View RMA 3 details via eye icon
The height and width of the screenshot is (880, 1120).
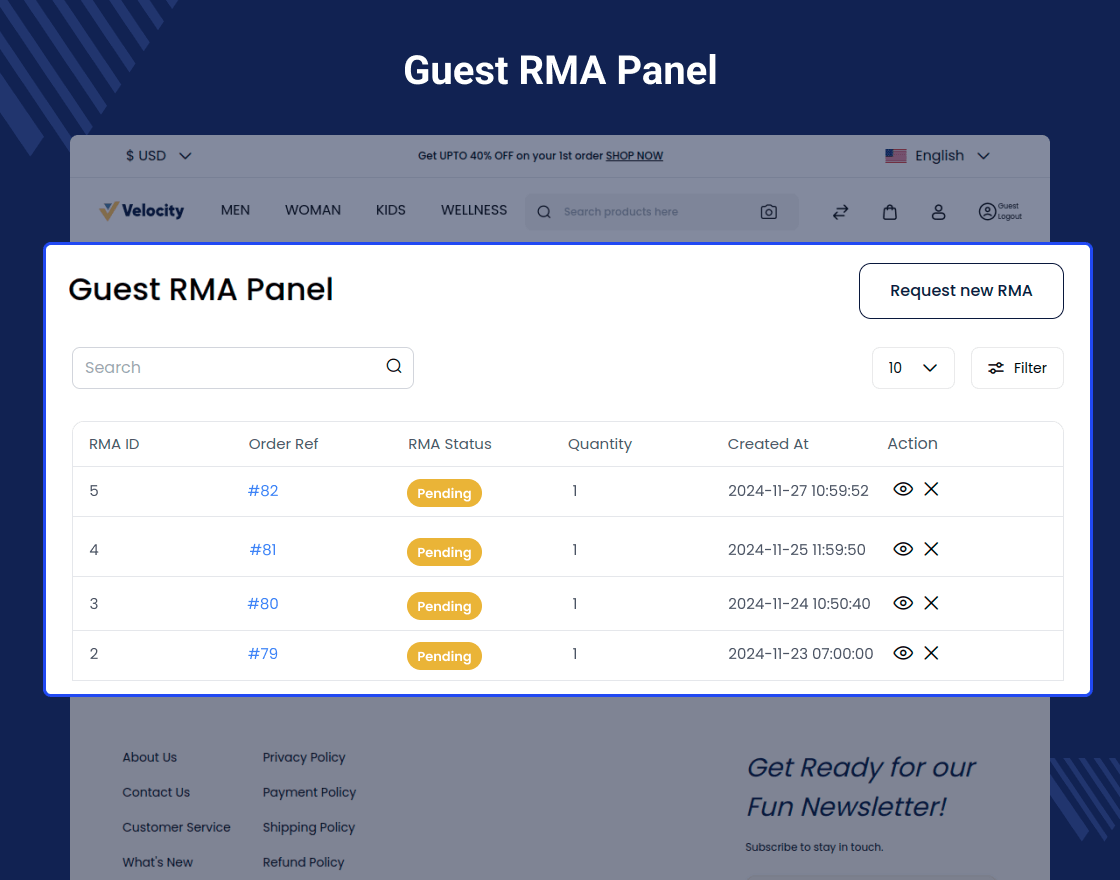click(x=903, y=603)
